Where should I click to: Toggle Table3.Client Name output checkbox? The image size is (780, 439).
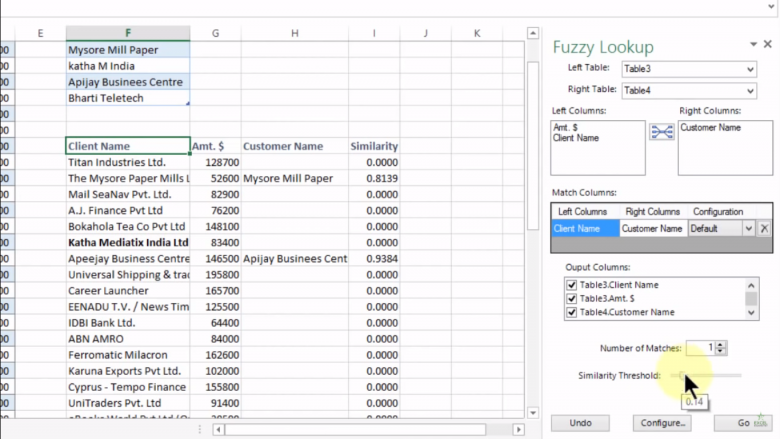571,285
